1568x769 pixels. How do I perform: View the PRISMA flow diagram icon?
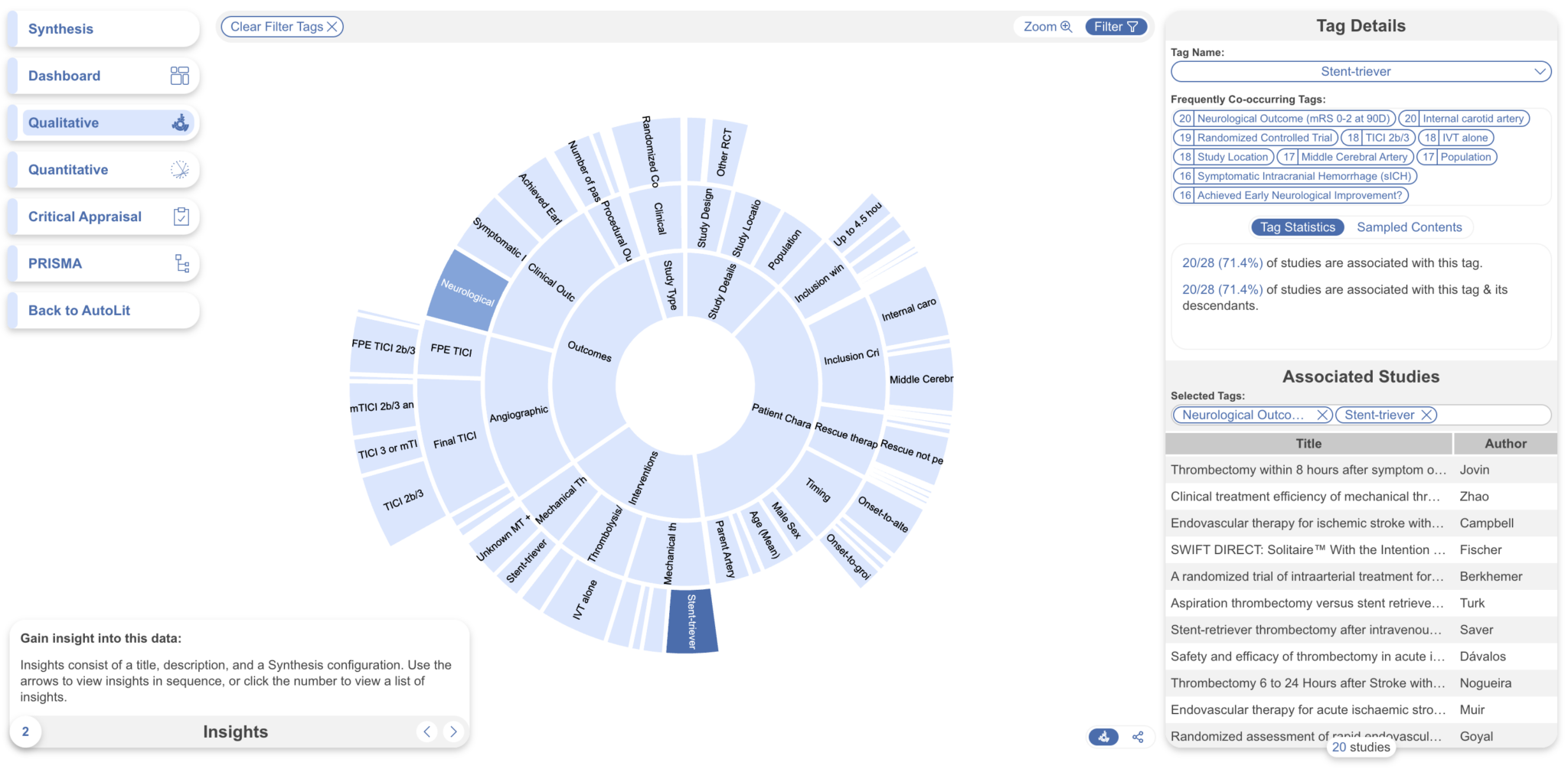coord(181,263)
